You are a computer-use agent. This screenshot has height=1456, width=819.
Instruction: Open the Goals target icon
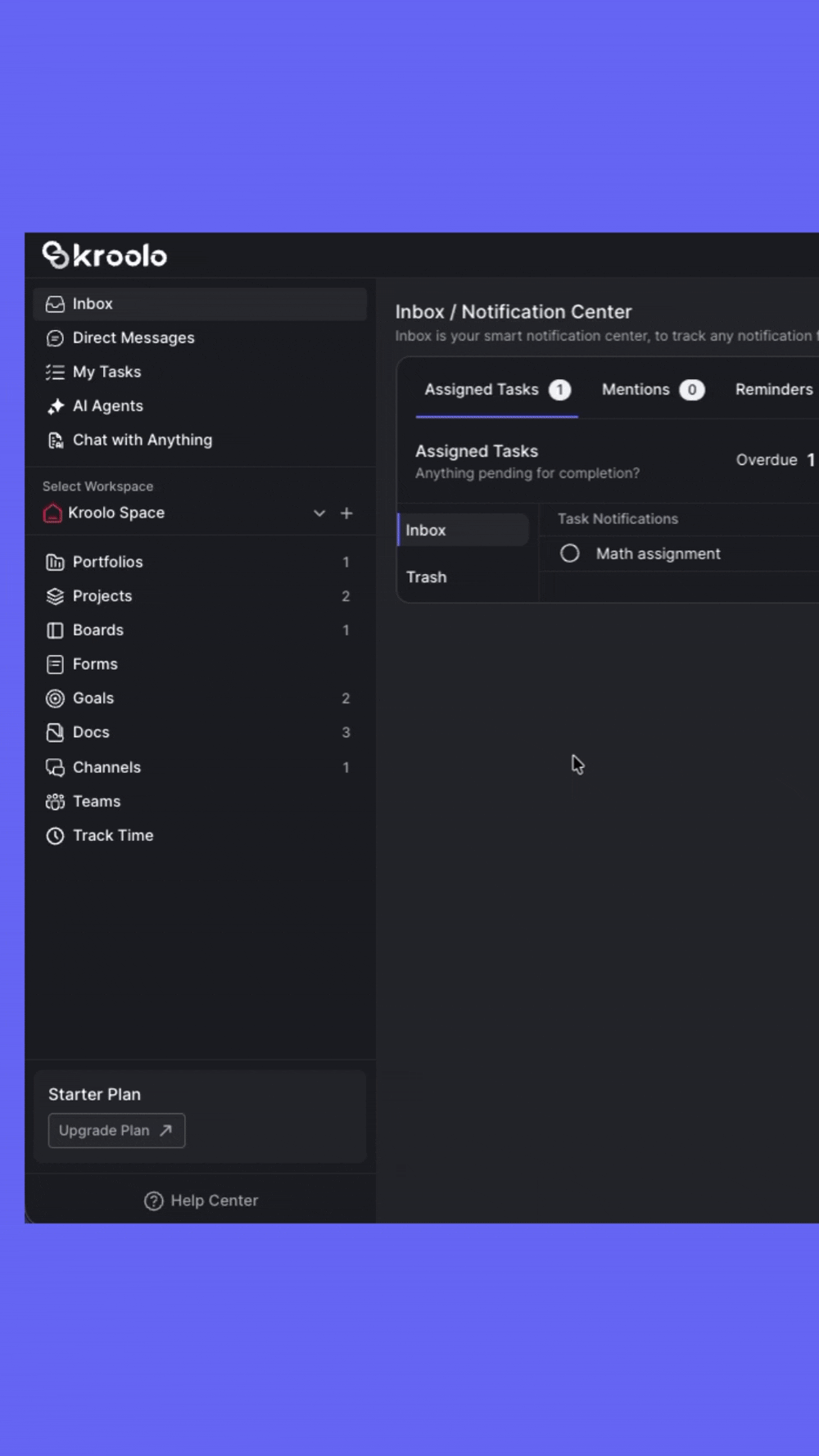(x=55, y=699)
